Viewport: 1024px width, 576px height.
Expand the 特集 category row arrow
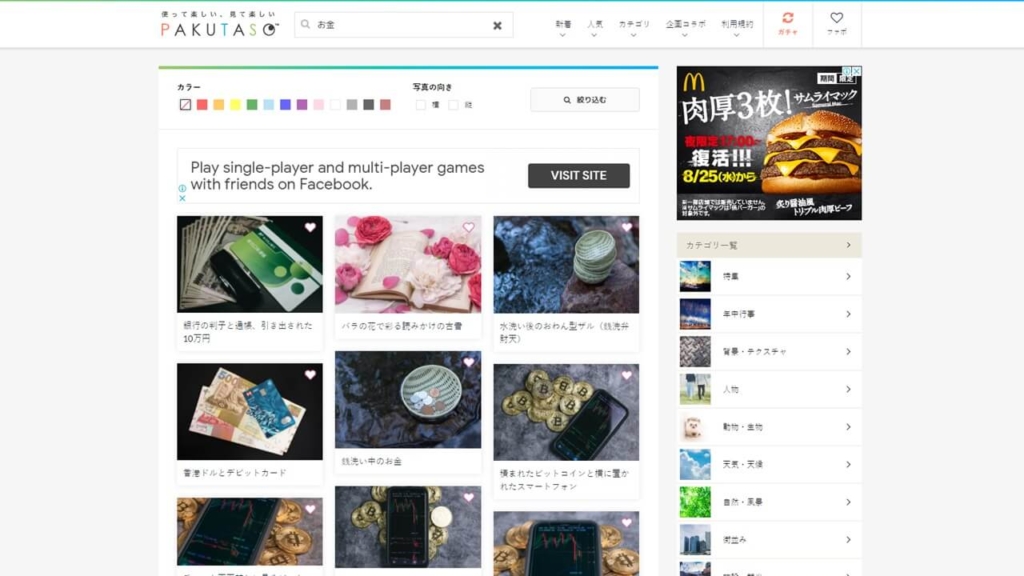click(848, 276)
